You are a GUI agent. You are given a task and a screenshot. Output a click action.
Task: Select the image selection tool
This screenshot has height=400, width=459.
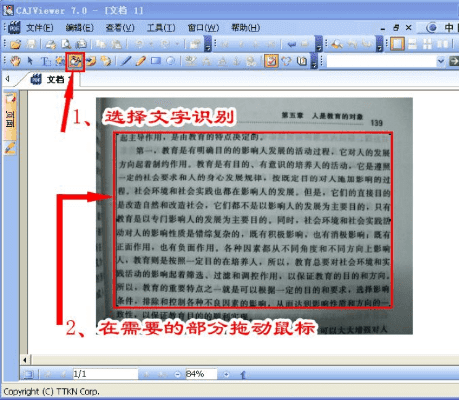[60, 61]
